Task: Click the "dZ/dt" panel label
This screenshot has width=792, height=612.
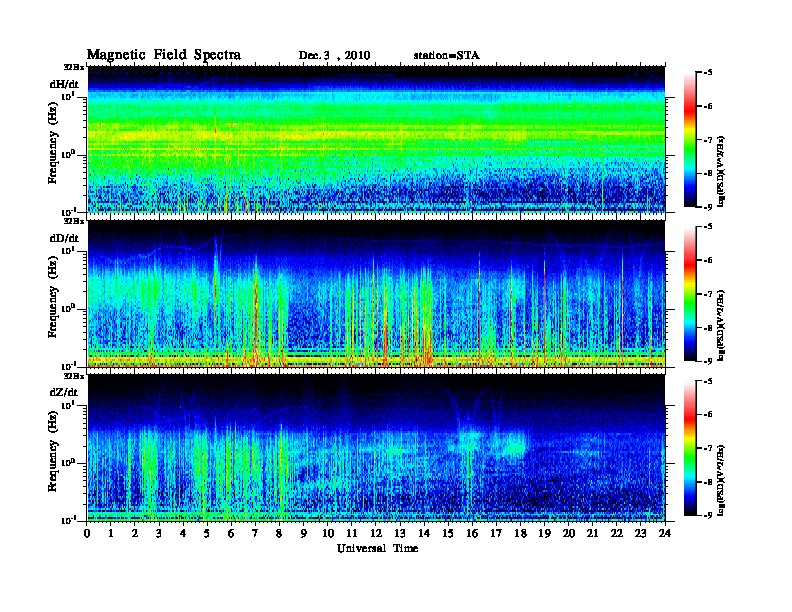Action: click(x=64, y=392)
